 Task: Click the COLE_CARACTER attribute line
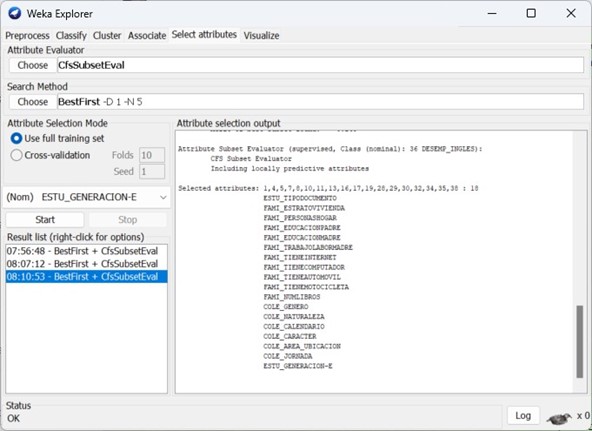[290, 336]
